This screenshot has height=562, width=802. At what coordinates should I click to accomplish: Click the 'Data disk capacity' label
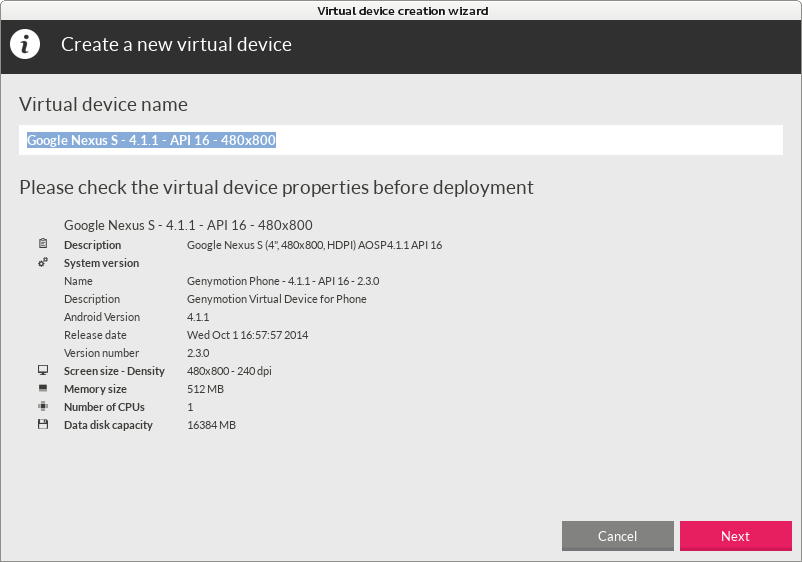[108, 425]
